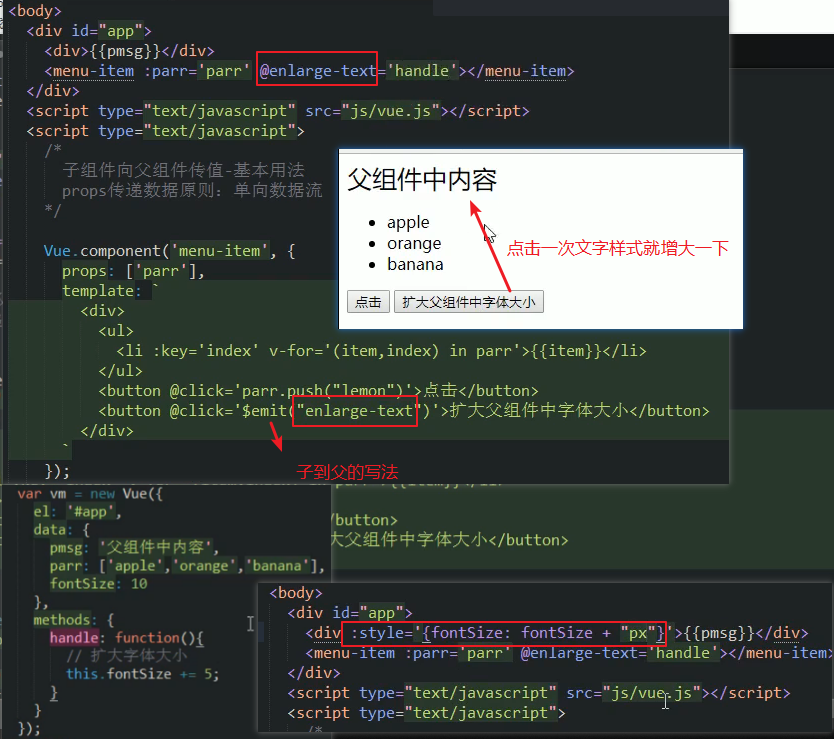This screenshot has height=739, width=834.
Task: Click the parr: ['apple','orange','banana'] line
Action: [187, 566]
